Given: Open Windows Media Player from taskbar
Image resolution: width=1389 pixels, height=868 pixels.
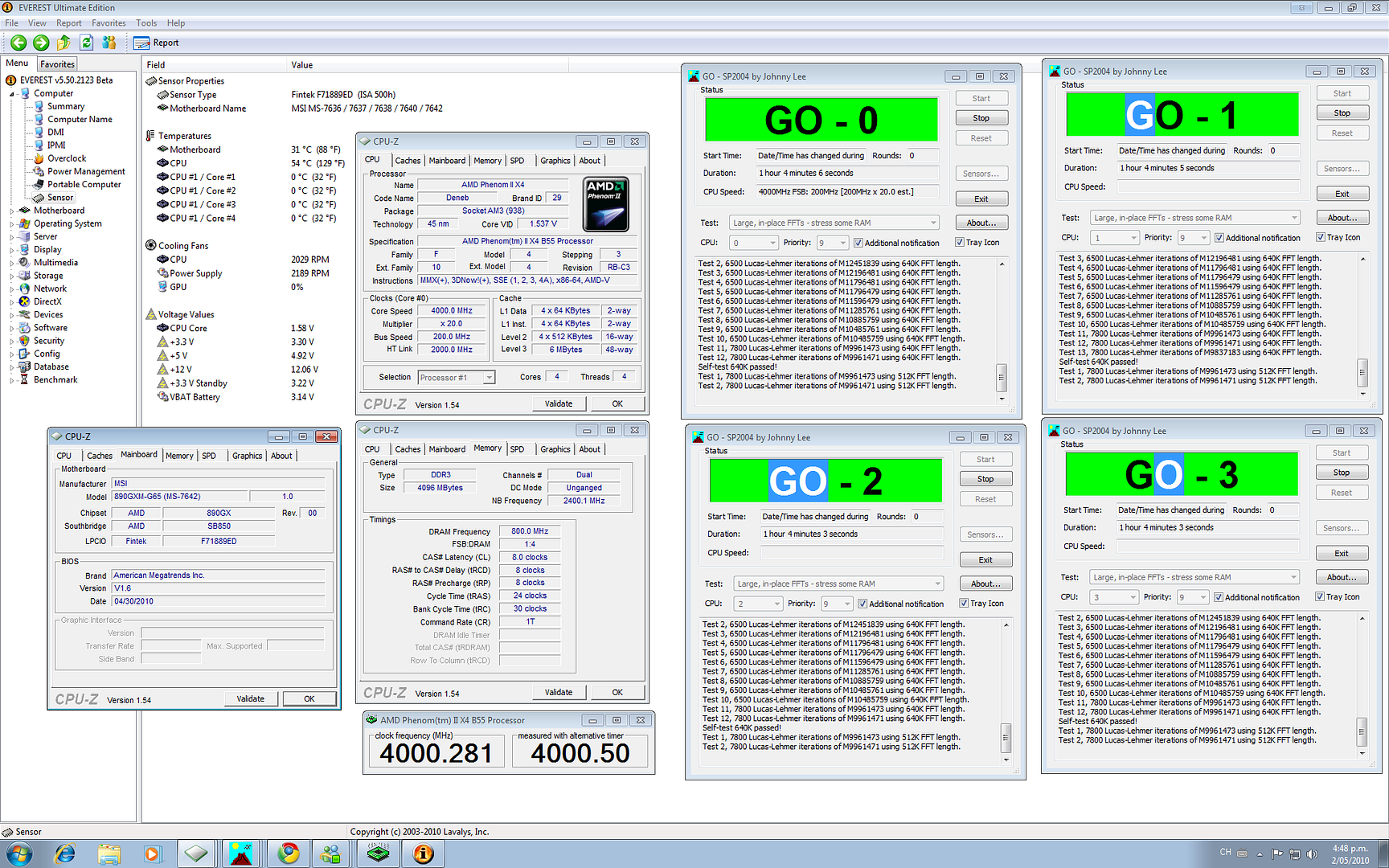Looking at the screenshot, I should [x=153, y=854].
